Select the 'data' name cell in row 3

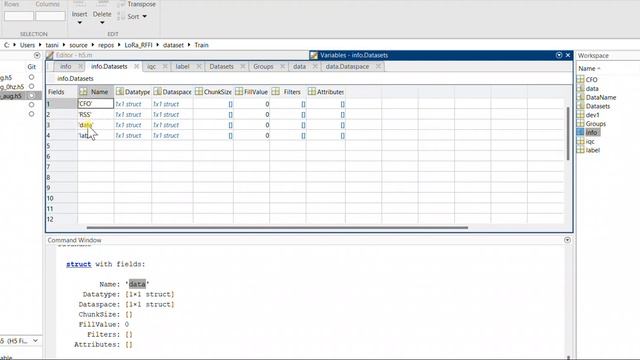tap(96, 125)
